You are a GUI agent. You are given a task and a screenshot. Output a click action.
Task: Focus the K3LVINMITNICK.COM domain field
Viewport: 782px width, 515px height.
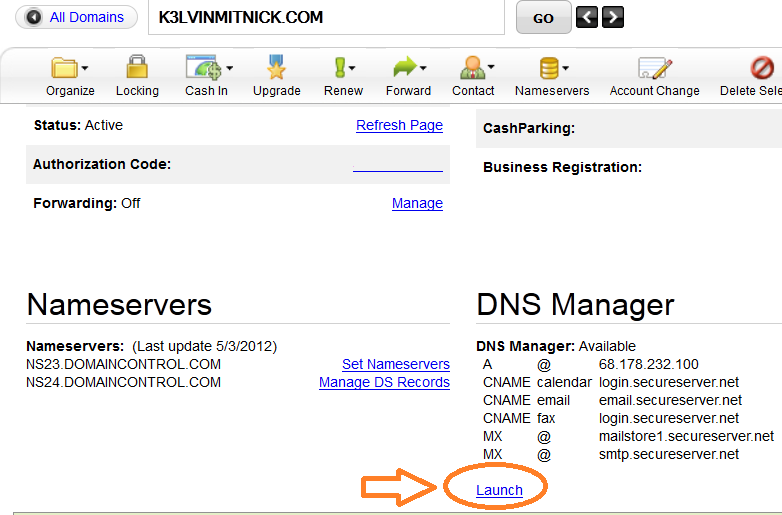point(326,17)
